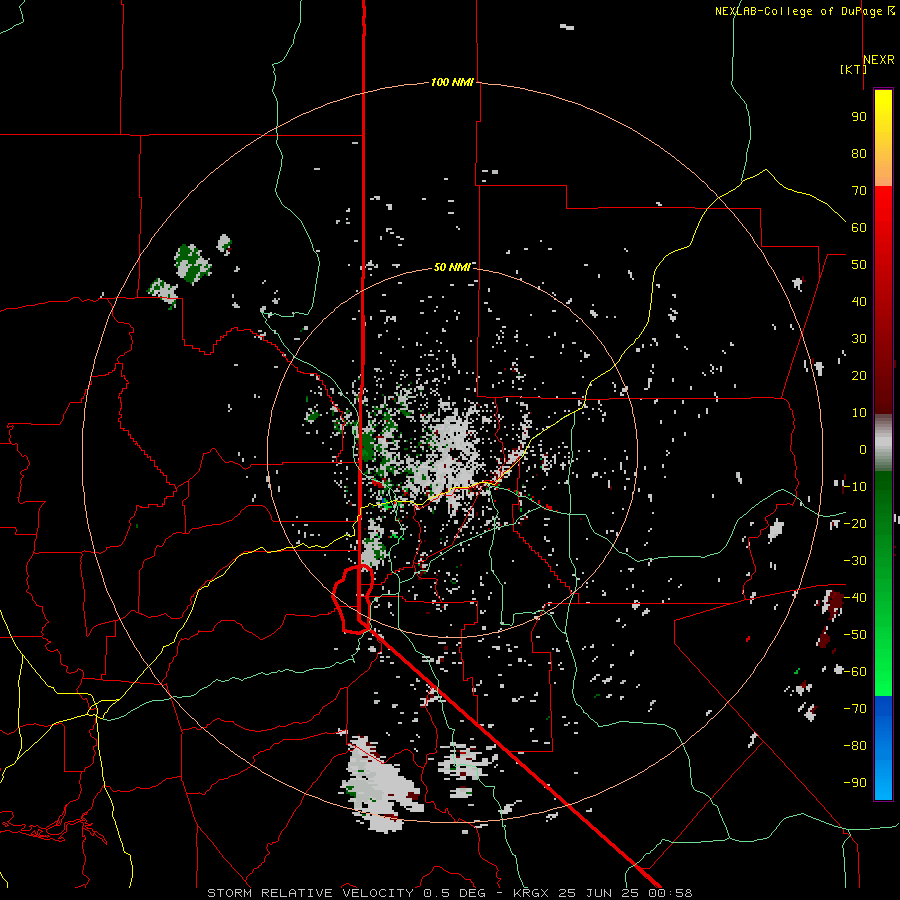This screenshot has width=900, height=900.
Task: Click the gray zero segment of color bar
Action: click(x=883, y=443)
